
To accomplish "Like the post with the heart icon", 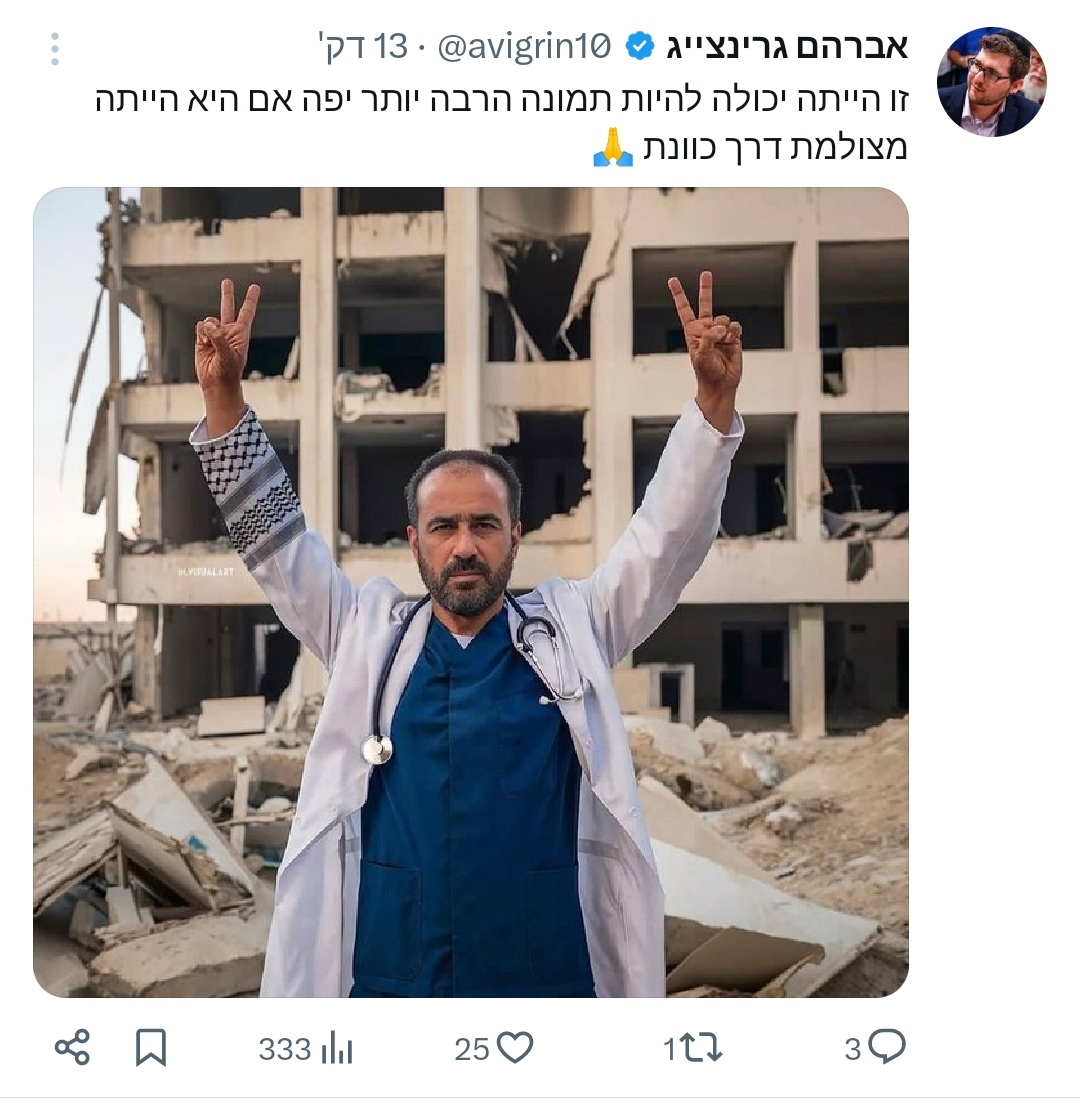I will pyautogui.click(x=516, y=1048).
